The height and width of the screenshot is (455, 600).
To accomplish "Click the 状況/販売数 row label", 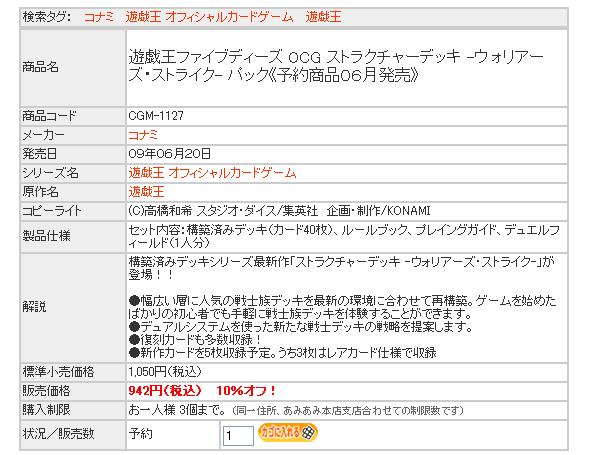I will [x=58, y=434].
